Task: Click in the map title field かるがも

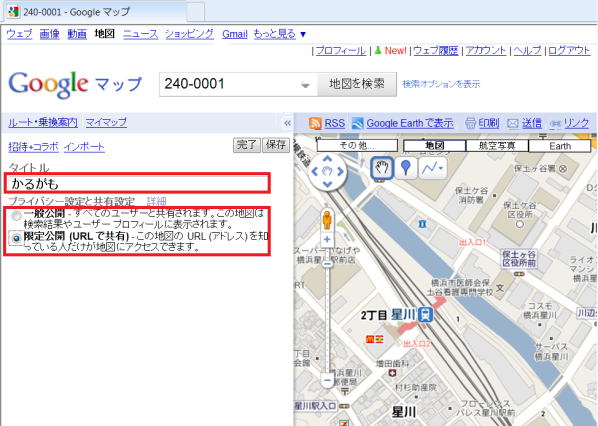Action: coord(138,183)
